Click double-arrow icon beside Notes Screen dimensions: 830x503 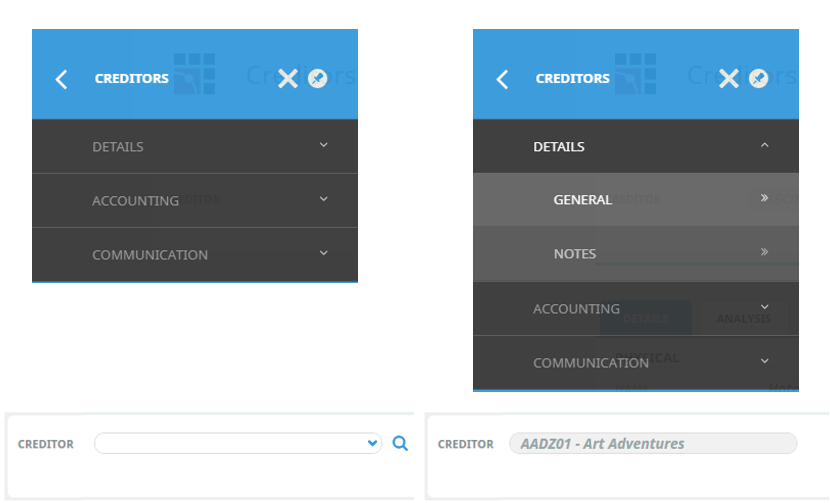764,253
